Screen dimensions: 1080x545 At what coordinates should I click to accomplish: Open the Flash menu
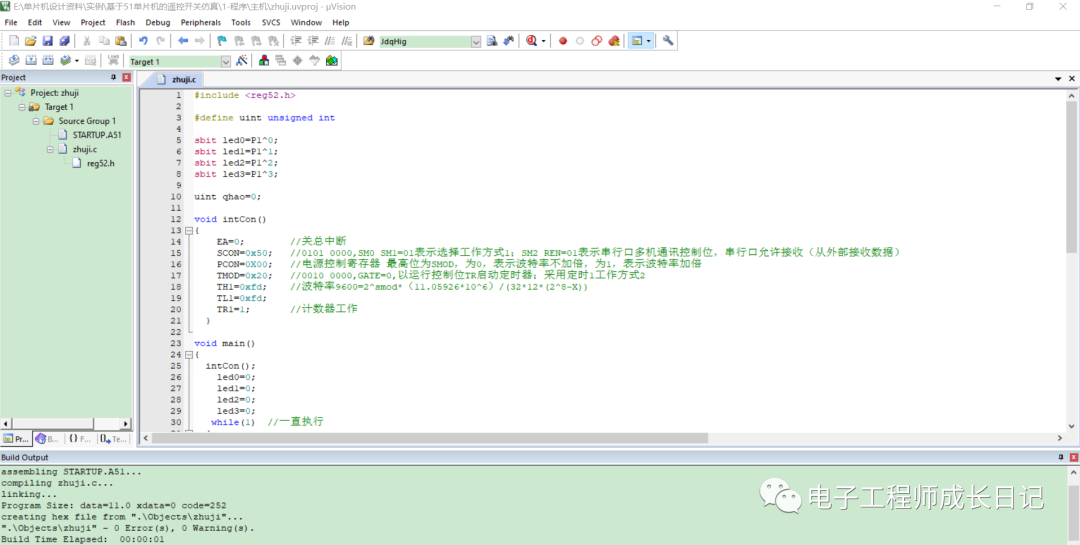click(125, 22)
